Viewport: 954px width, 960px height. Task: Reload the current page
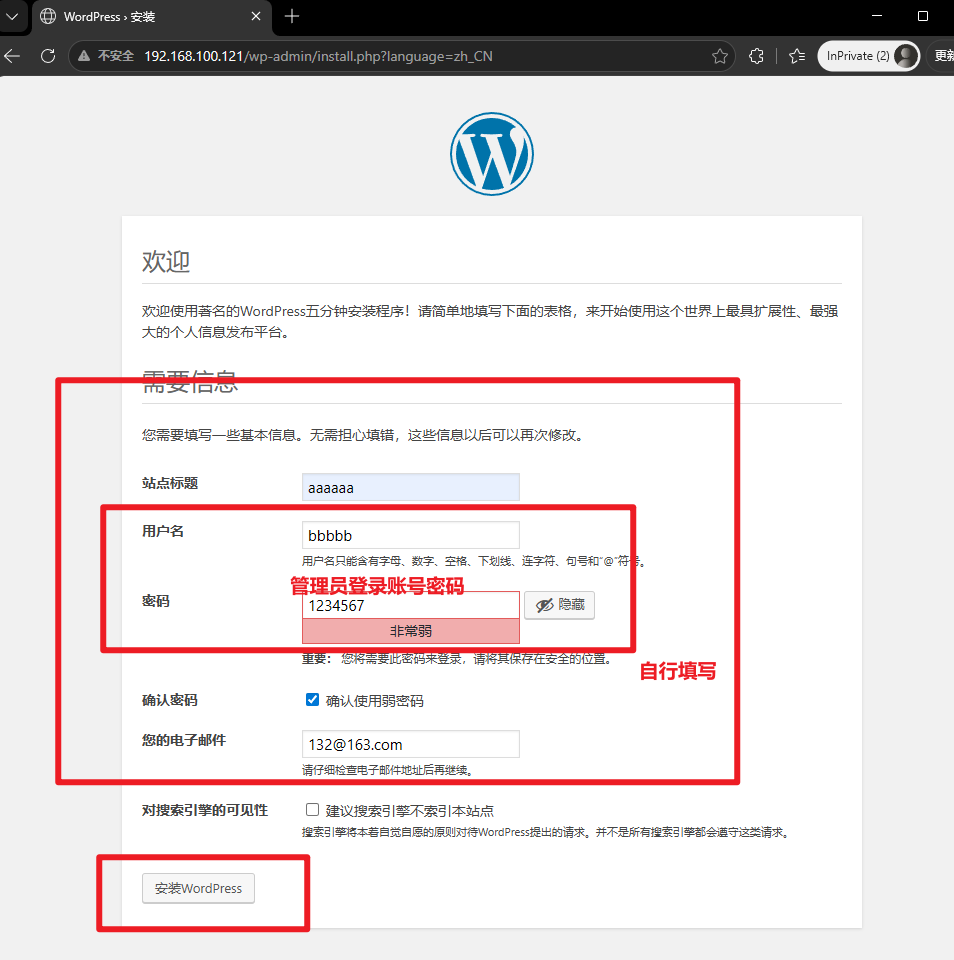48,56
